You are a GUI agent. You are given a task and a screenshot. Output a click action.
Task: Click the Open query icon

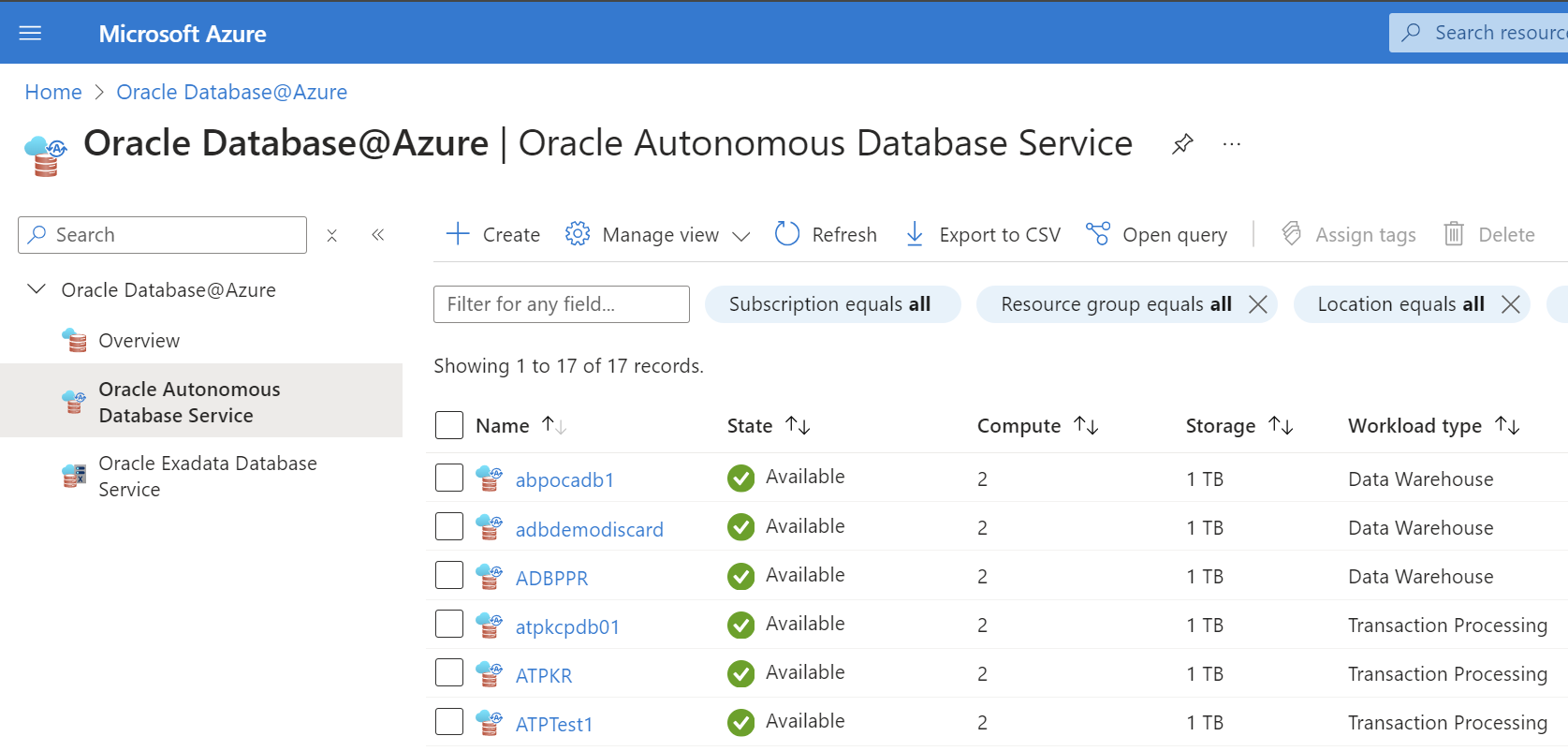point(1097,234)
